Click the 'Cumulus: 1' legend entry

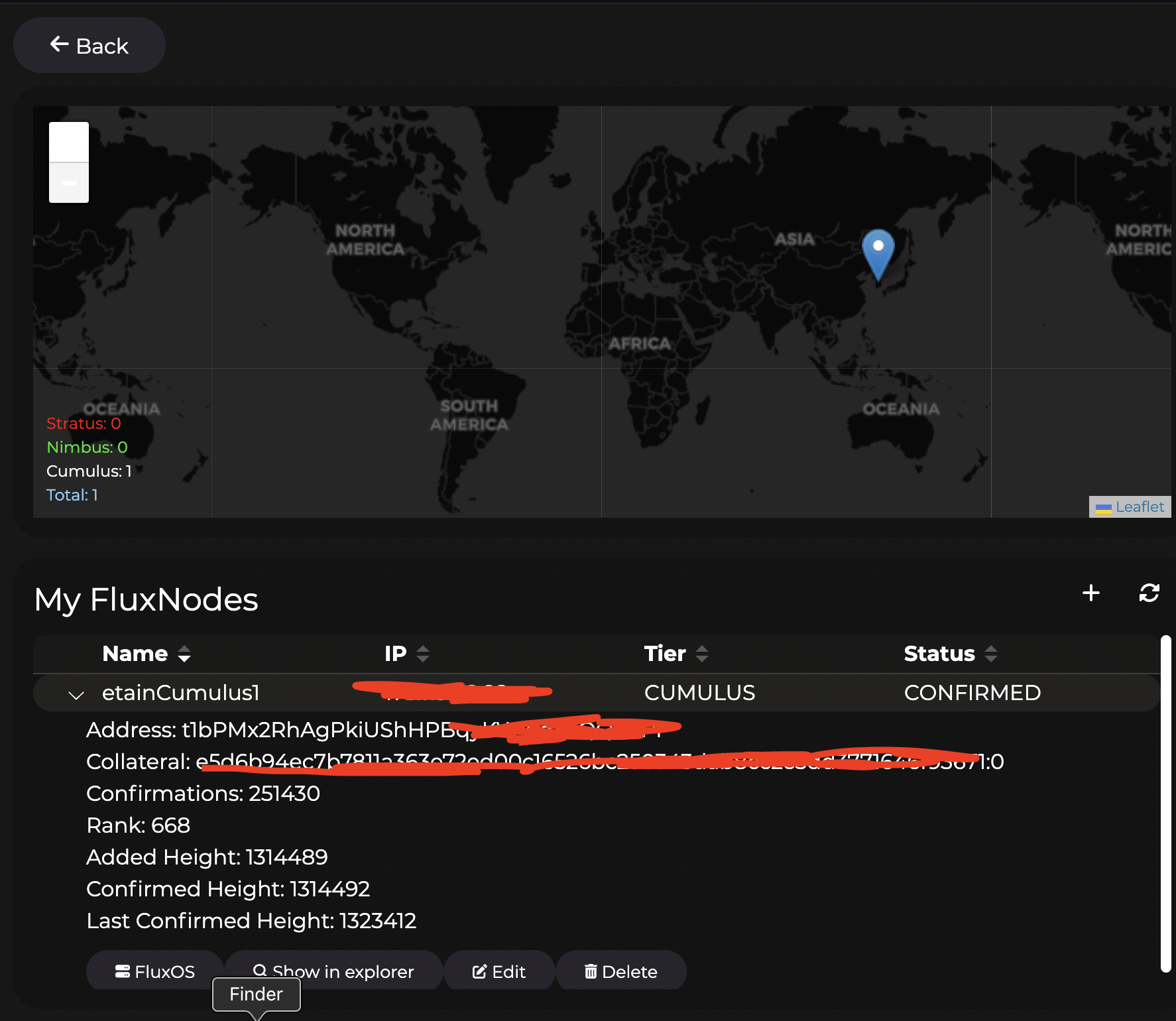tap(89, 471)
